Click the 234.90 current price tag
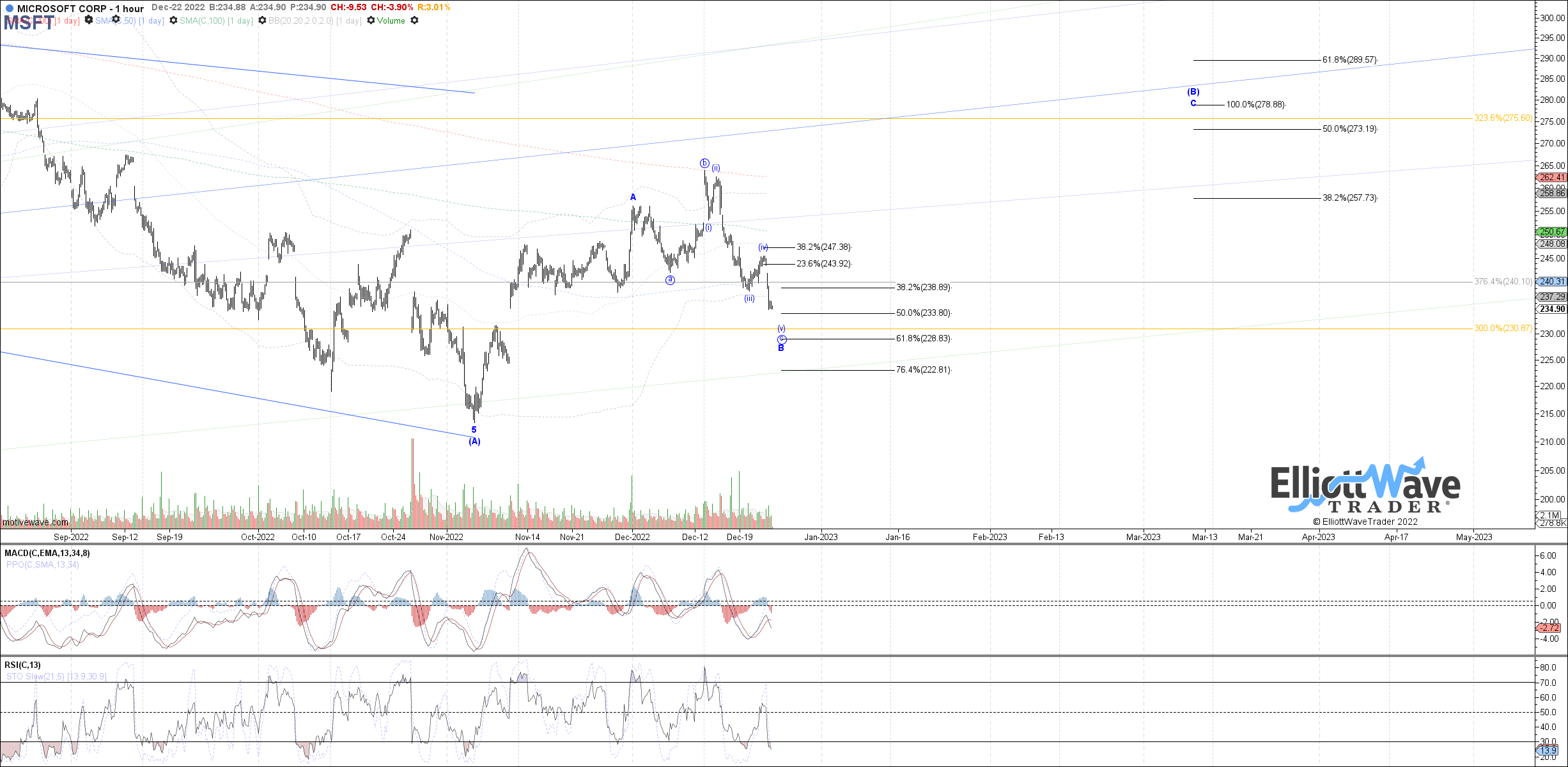Image resolution: width=1568 pixels, height=767 pixels. point(1553,309)
